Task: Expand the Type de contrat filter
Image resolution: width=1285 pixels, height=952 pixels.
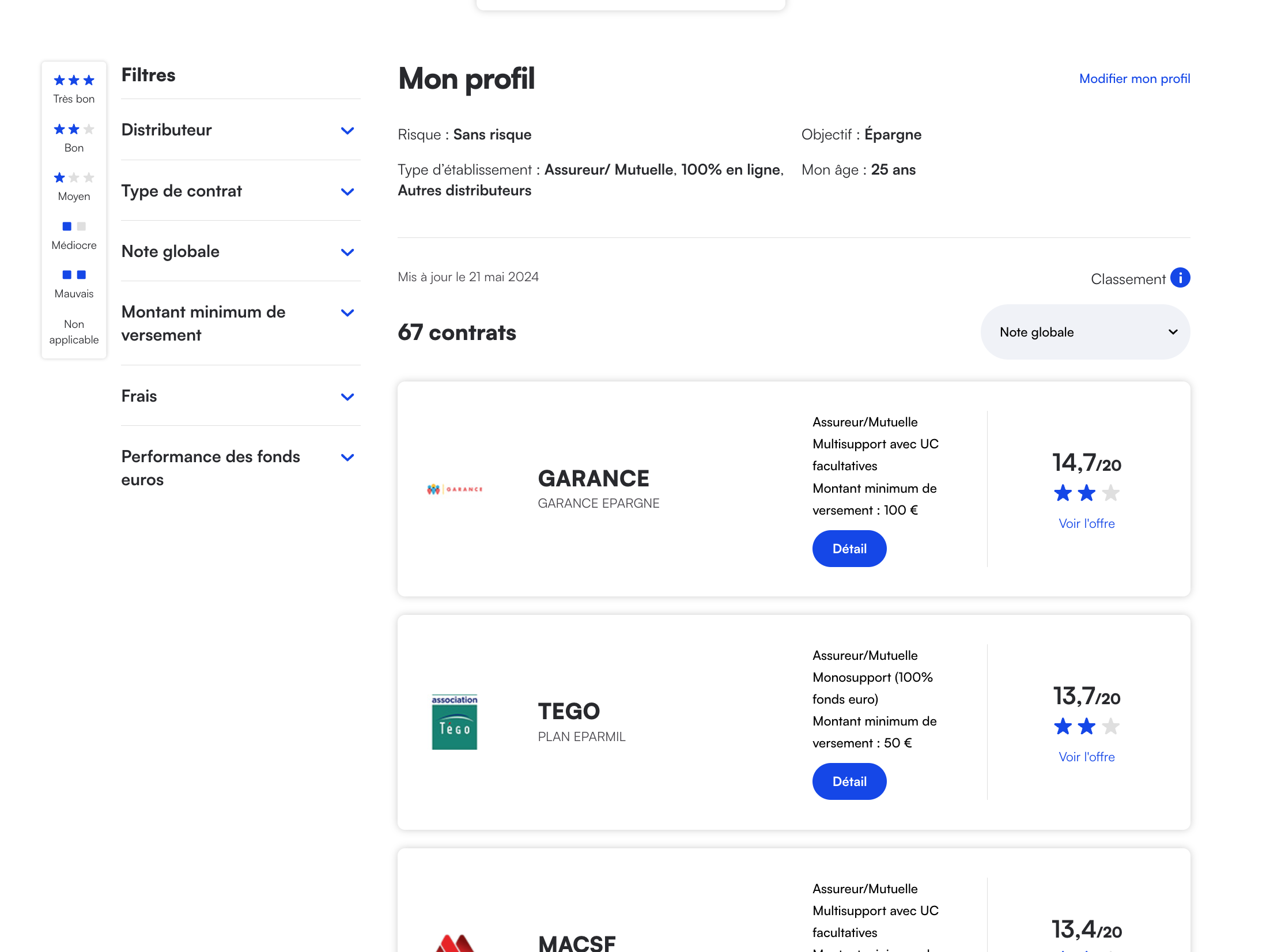Action: 241,191
